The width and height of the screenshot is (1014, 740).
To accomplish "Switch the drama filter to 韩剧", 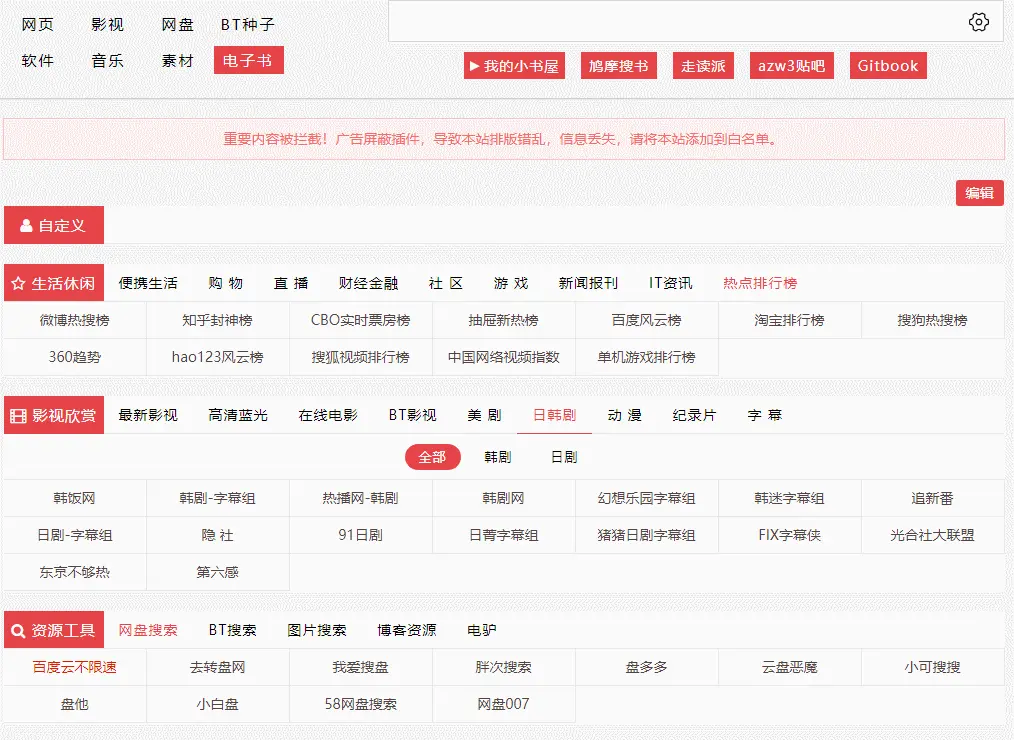I will [500, 457].
